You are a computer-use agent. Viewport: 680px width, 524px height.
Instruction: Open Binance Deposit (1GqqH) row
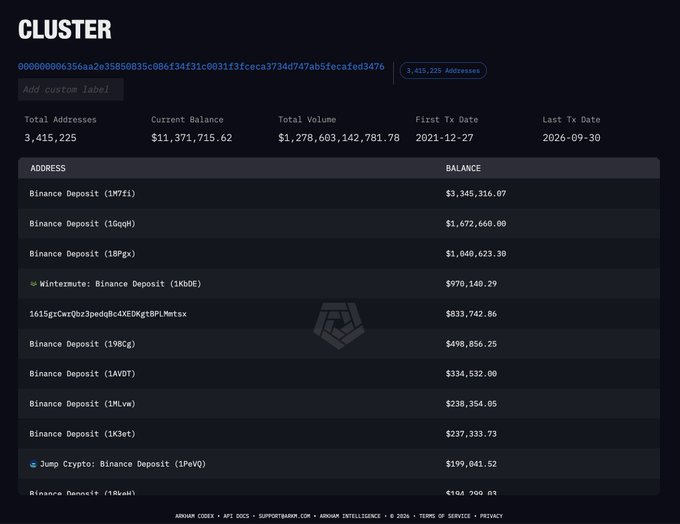point(339,224)
